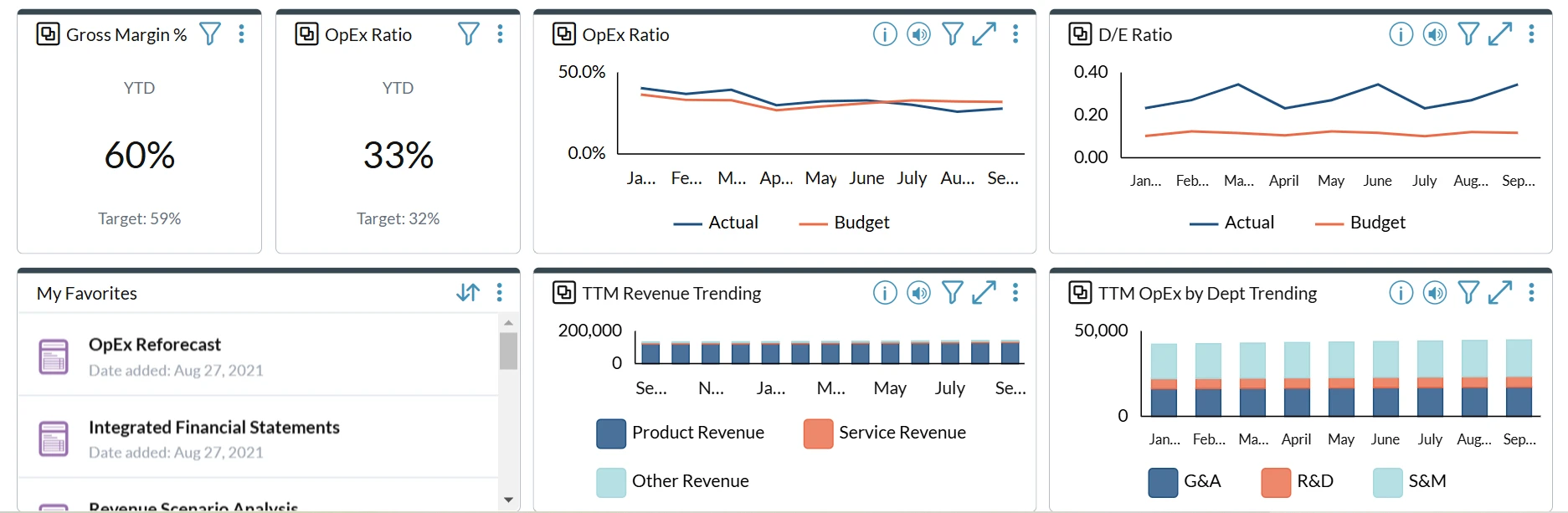The width and height of the screenshot is (1568, 513).
Task: Open filter on OpEx Ratio YTD card
Action: (x=469, y=34)
